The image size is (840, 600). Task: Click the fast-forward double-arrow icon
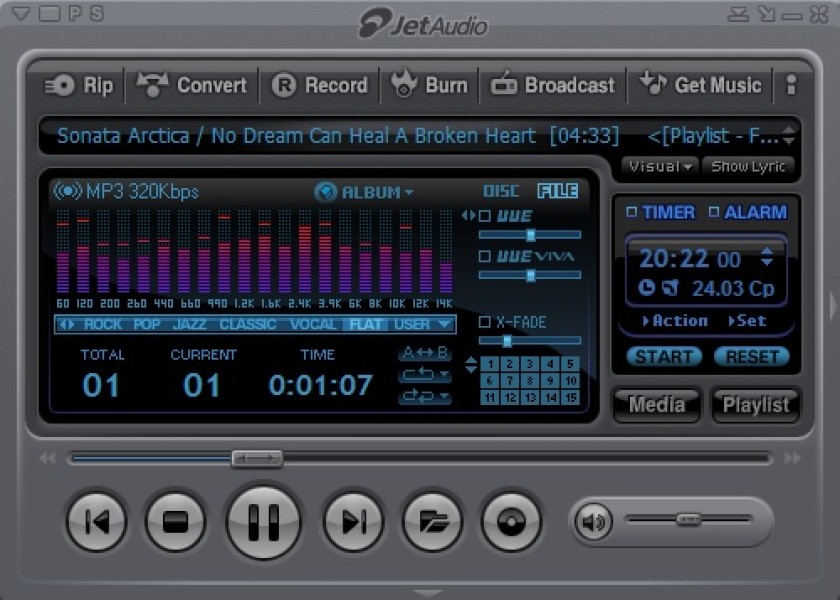[x=793, y=458]
